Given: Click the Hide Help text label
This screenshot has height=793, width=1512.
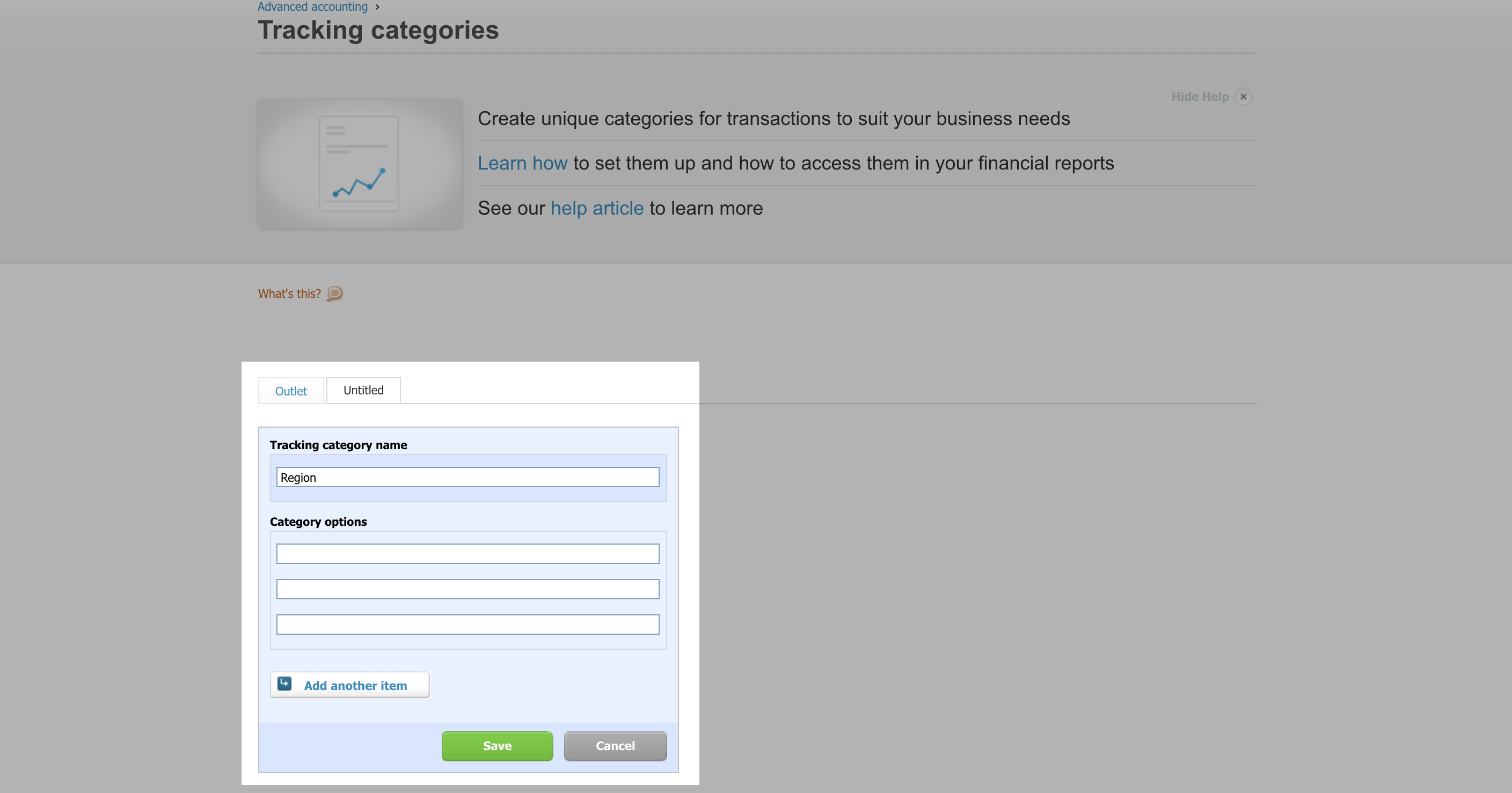Looking at the screenshot, I should [1199, 96].
